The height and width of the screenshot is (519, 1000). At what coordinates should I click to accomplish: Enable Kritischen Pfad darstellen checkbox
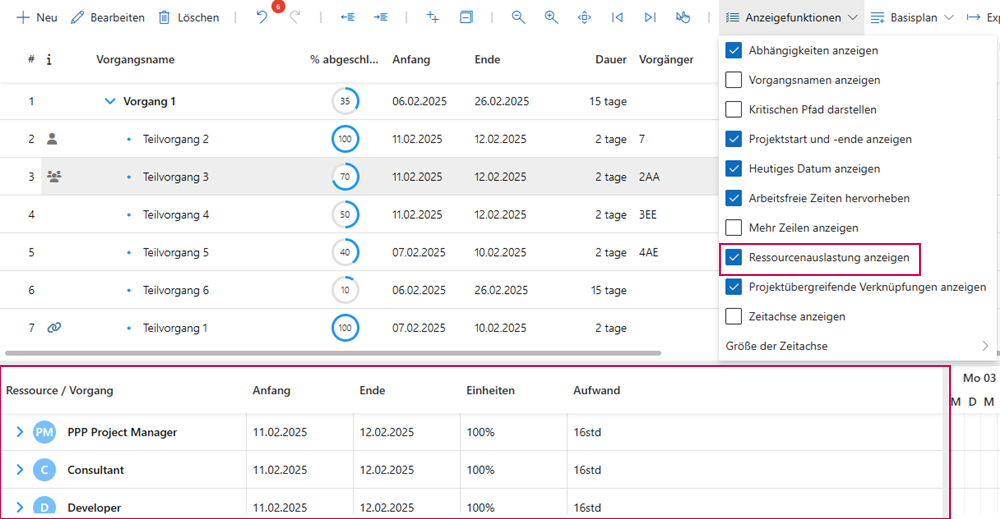[x=733, y=110]
